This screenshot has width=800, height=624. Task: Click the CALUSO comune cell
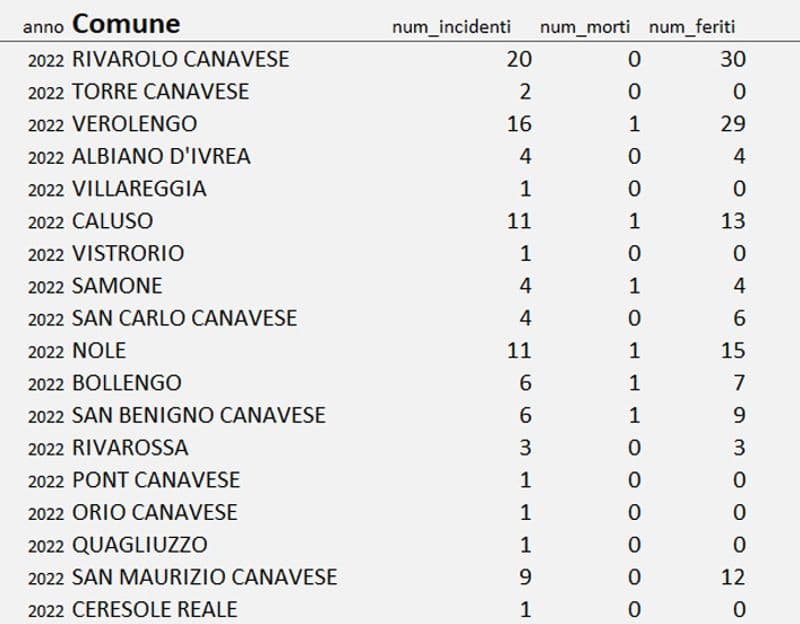pyautogui.click(x=112, y=221)
